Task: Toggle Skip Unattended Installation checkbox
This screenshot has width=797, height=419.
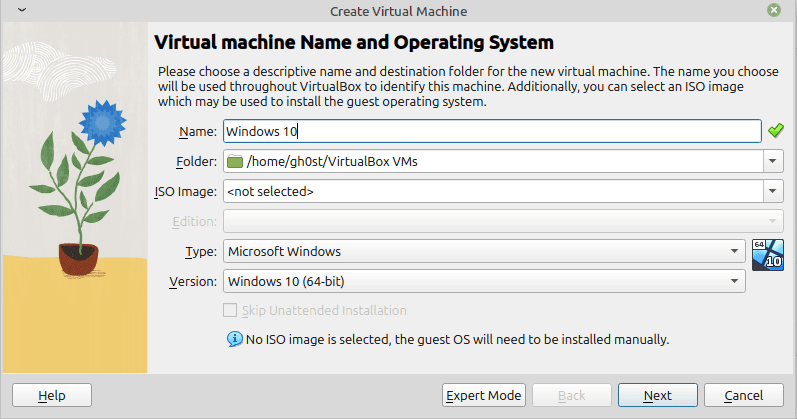Action: point(230,310)
